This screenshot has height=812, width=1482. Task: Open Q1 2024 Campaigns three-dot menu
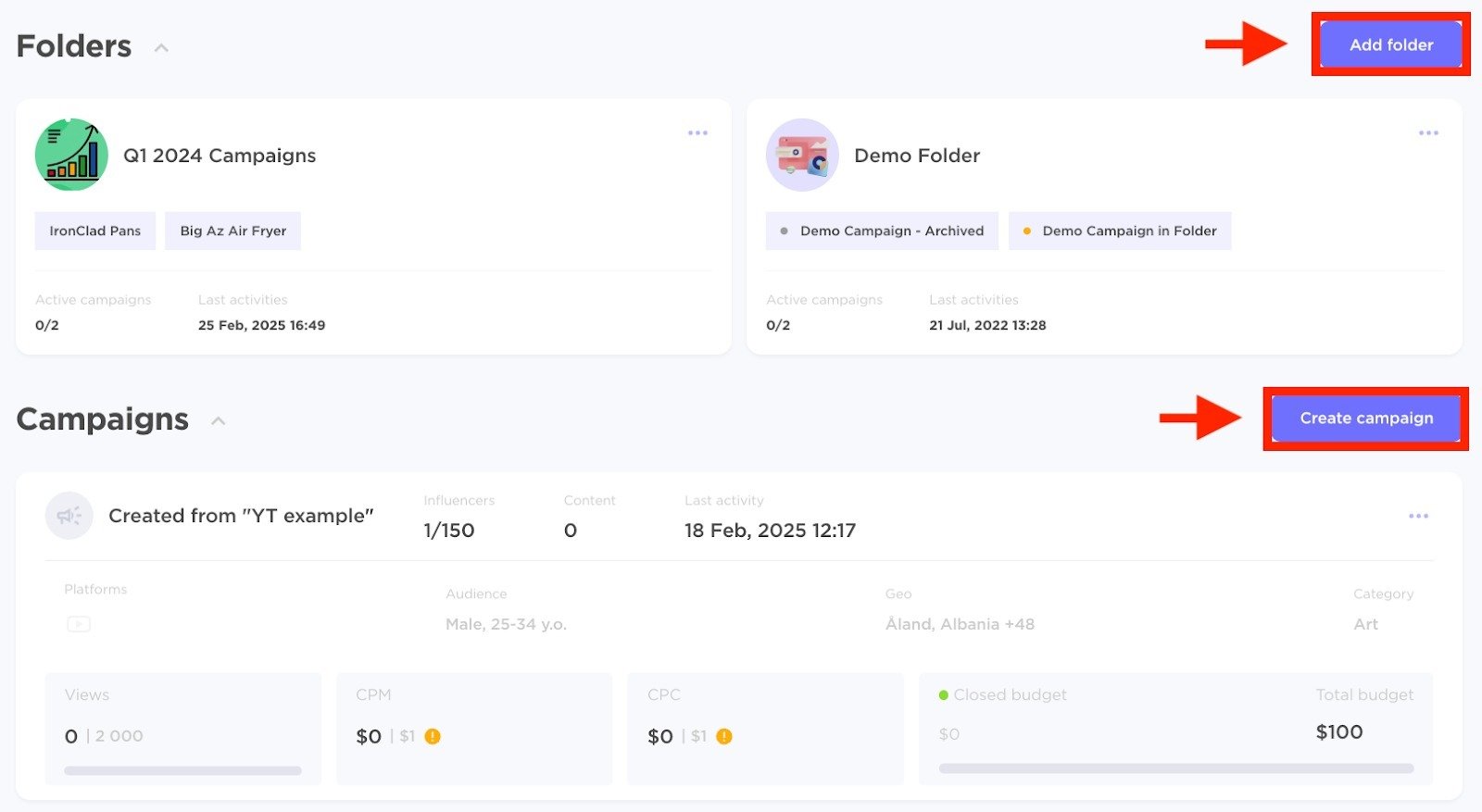pyautogui.click(x=697, y=133)
